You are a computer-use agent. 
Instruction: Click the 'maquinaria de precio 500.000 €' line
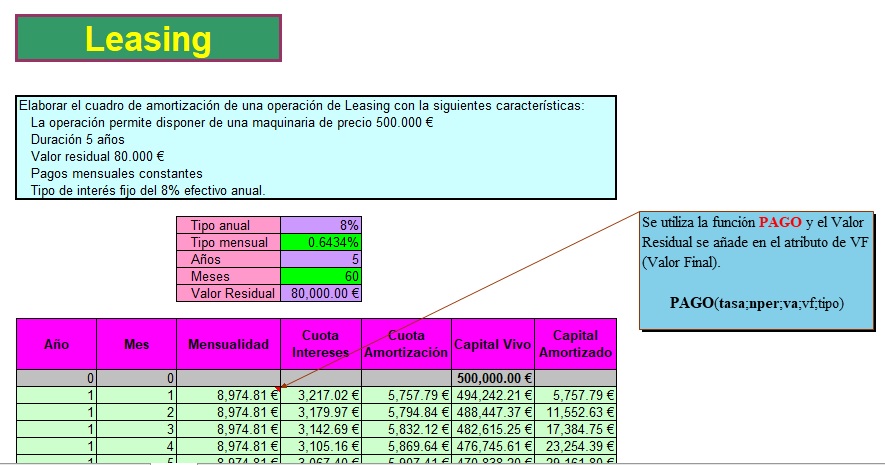232,122
